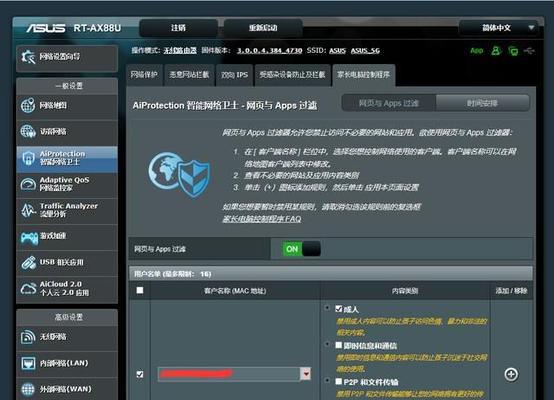554x400 pixels.
Task: Open the language dropdown 简体中文
Action: pyautogui.click(x=499, y=28)
